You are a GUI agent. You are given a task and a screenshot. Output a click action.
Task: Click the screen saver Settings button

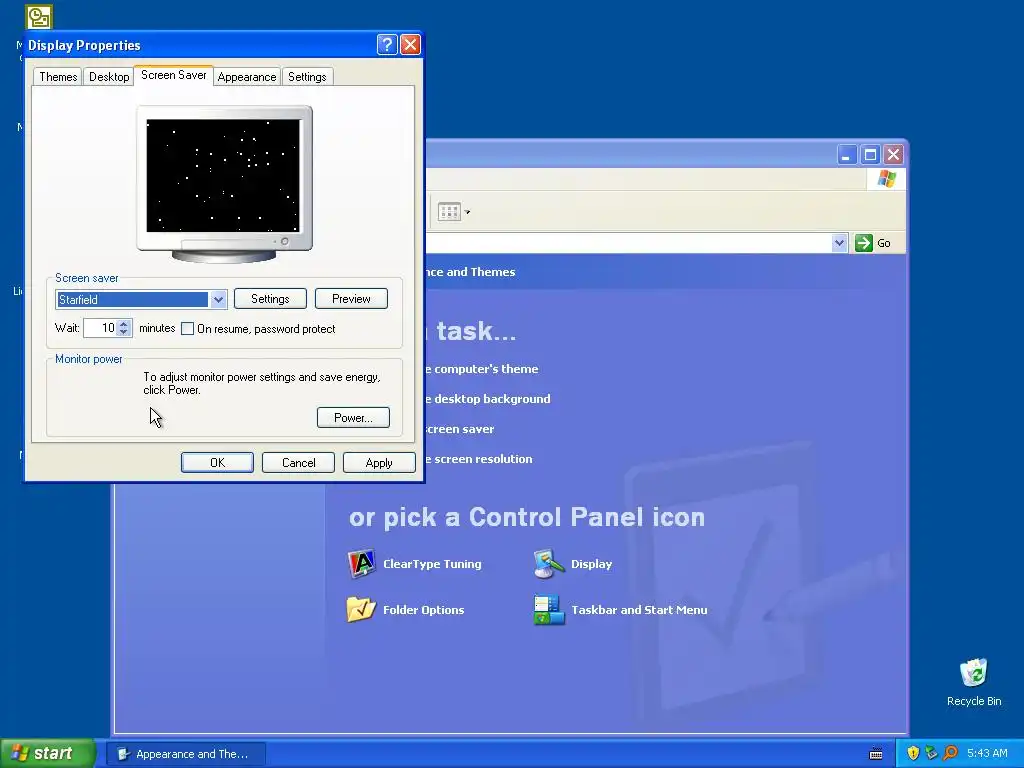point(270,298)
